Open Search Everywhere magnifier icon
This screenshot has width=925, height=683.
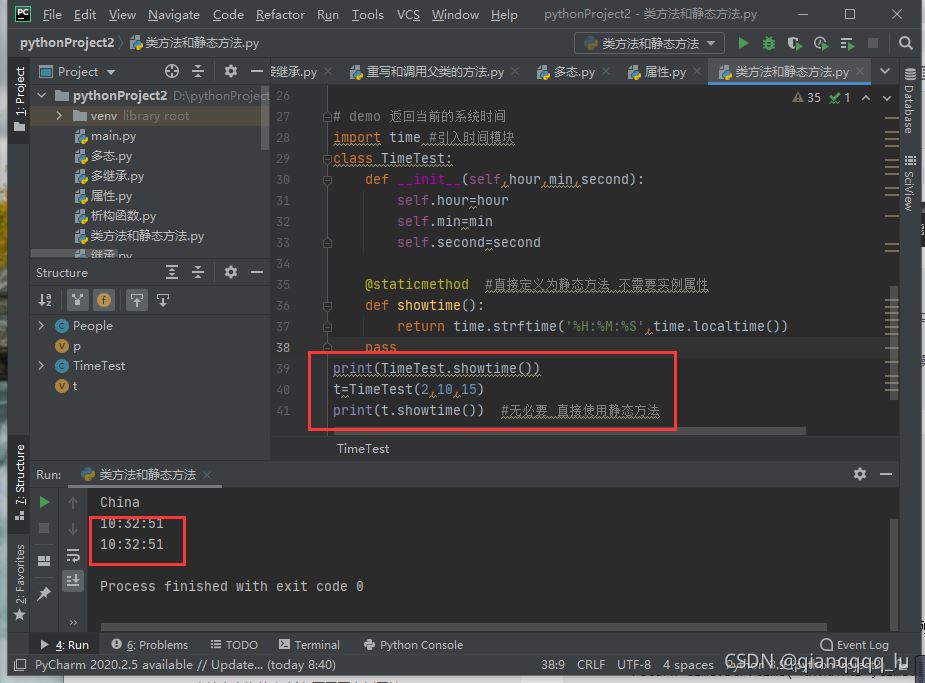click(x=905, y=44)
